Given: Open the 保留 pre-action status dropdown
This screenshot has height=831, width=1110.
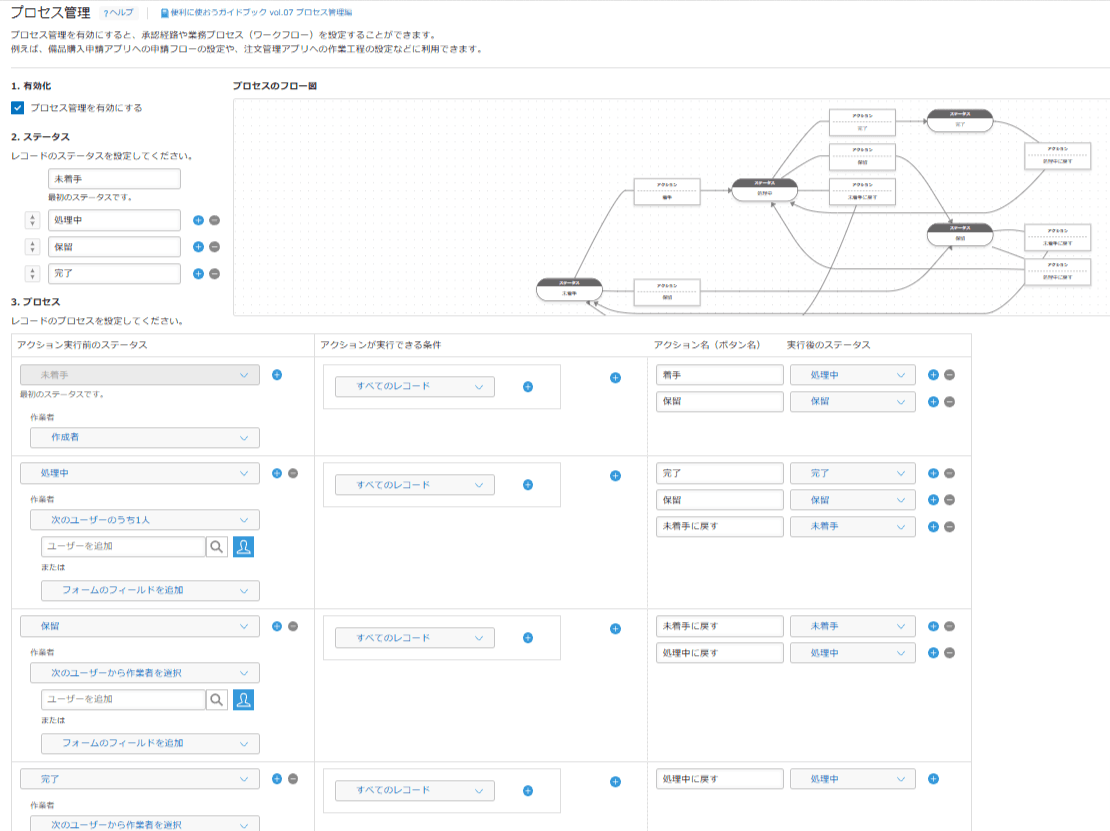Looking at the screenshot, I should 139,626.
